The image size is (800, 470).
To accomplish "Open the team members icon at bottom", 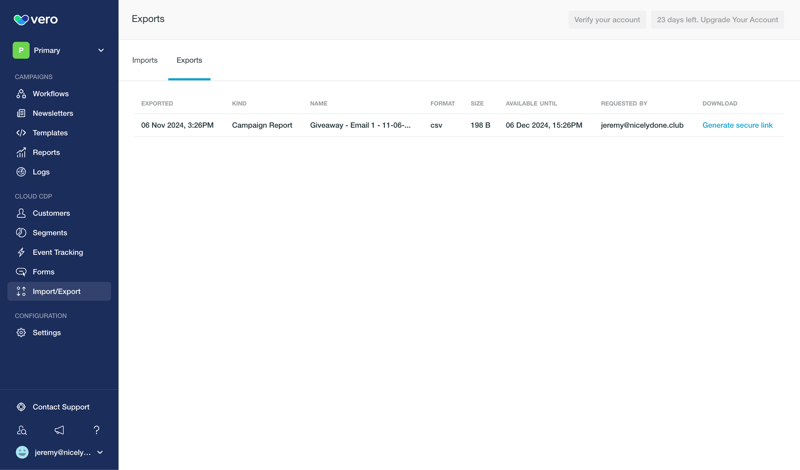I will point(22,430).
